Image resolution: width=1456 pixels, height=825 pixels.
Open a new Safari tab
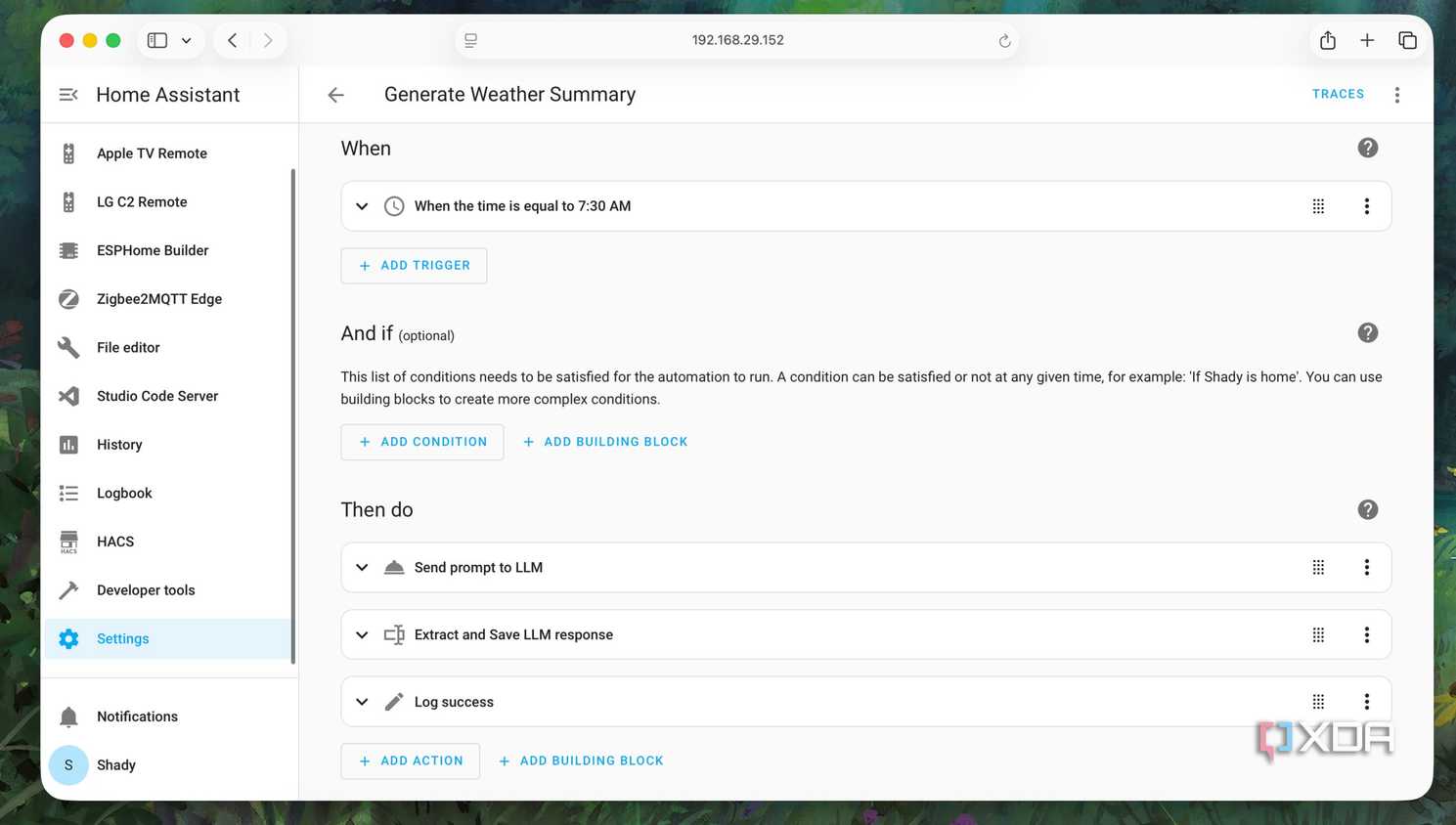tap(1367, 40)
